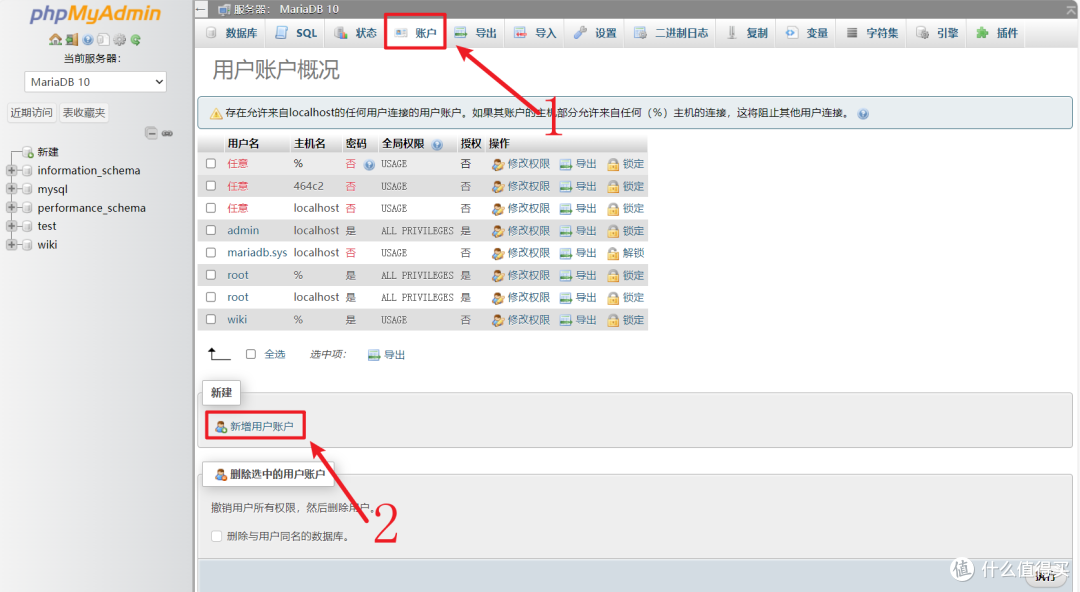1080x592 pixels.
Task: Collapse all tree nodes with minus icon
Action: [151, 133]
